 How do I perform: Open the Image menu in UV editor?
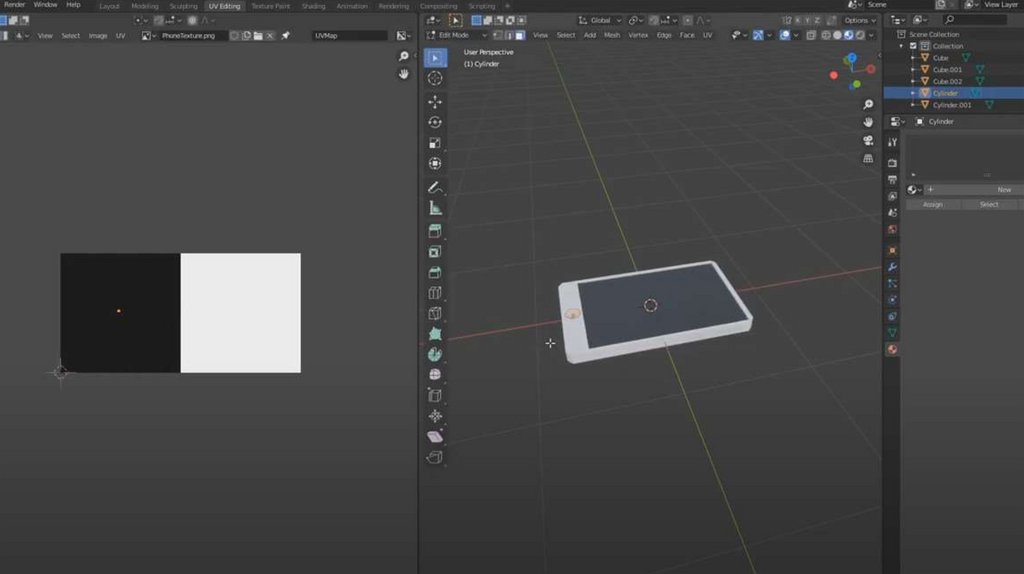point(98,35)
